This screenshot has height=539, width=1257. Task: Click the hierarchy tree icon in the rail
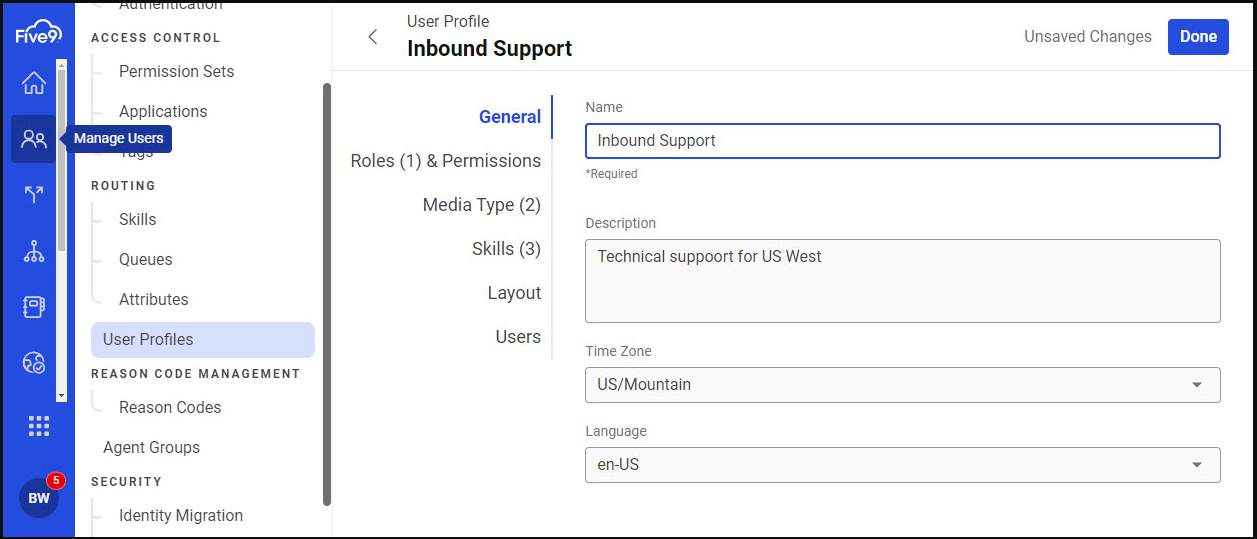(x=34, y=251)
